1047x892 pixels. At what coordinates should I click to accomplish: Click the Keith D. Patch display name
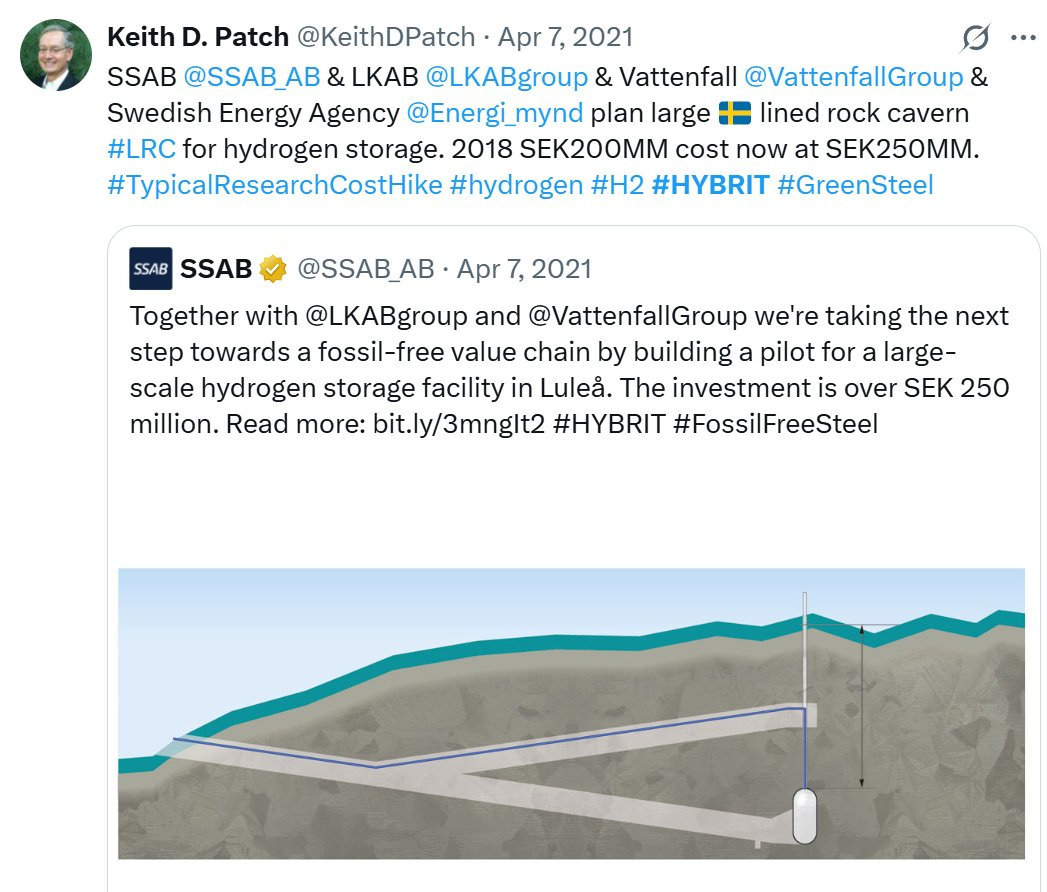coord(198,37)
